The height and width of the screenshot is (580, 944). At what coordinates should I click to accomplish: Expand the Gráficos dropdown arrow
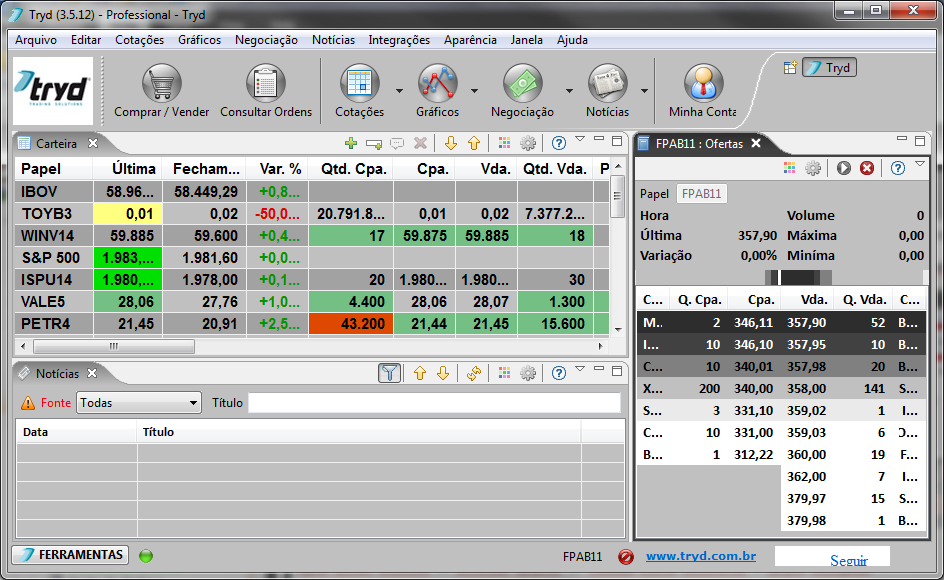474,91
